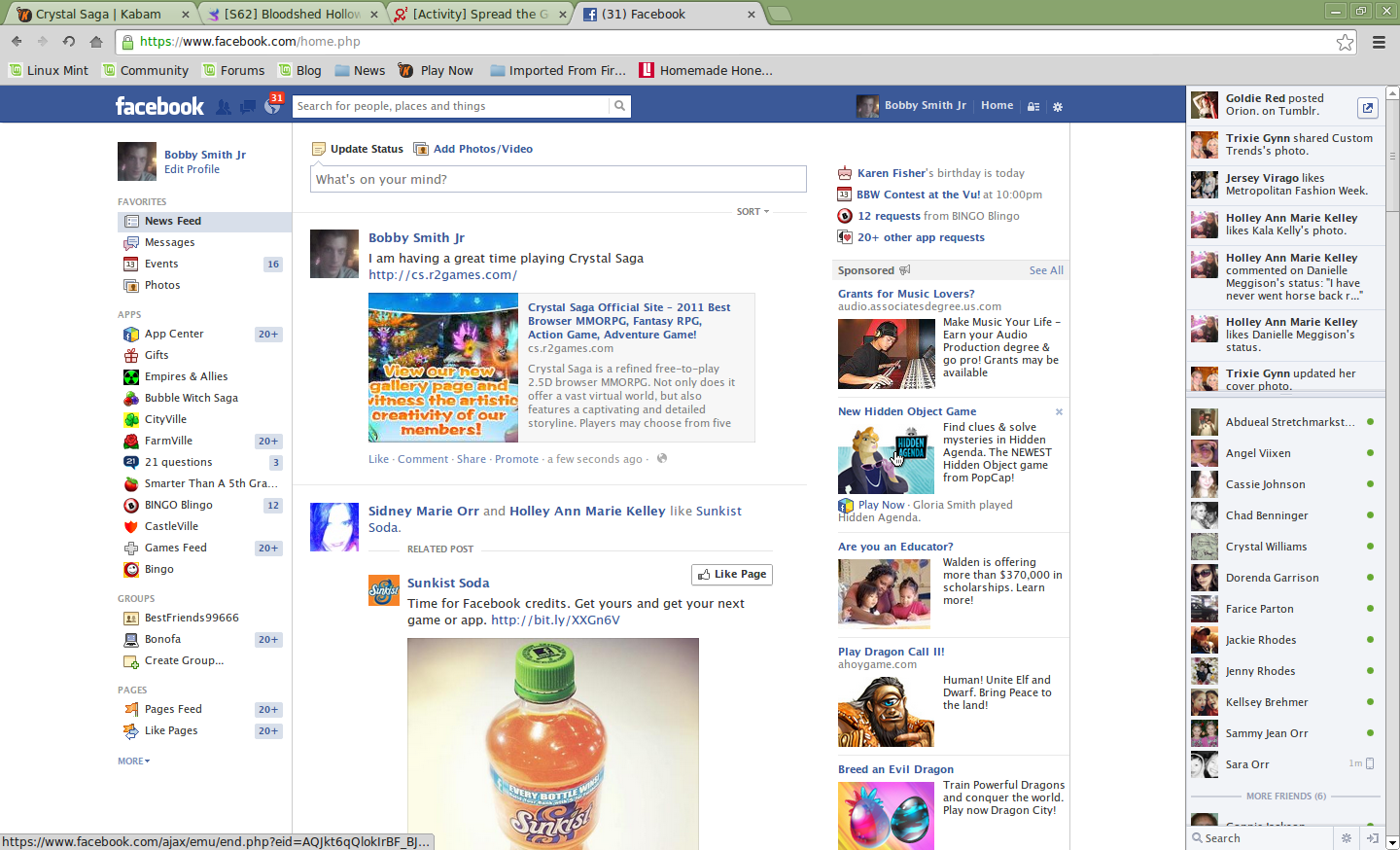Viewport: 1400px width, 850px height.
Task: Click the Crystal Saga link preview thumbnail
Action: click(x=443, y=368)
